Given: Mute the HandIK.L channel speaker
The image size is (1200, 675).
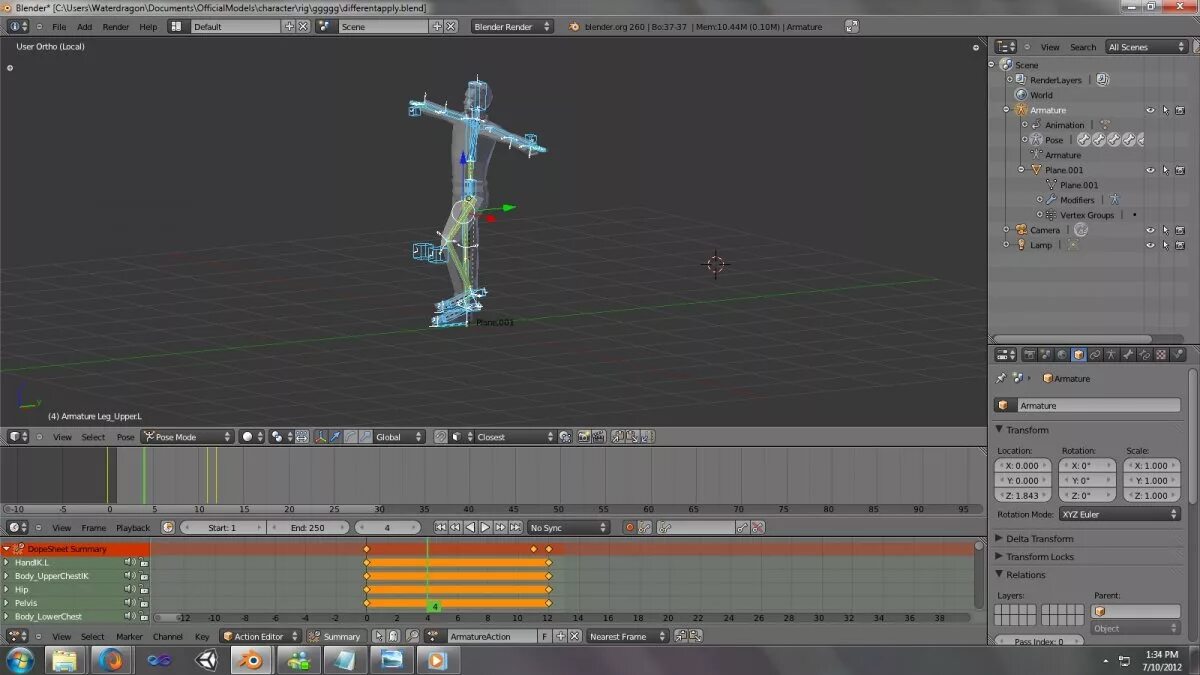Looking at the screenshot, I should tap(129, 563).
